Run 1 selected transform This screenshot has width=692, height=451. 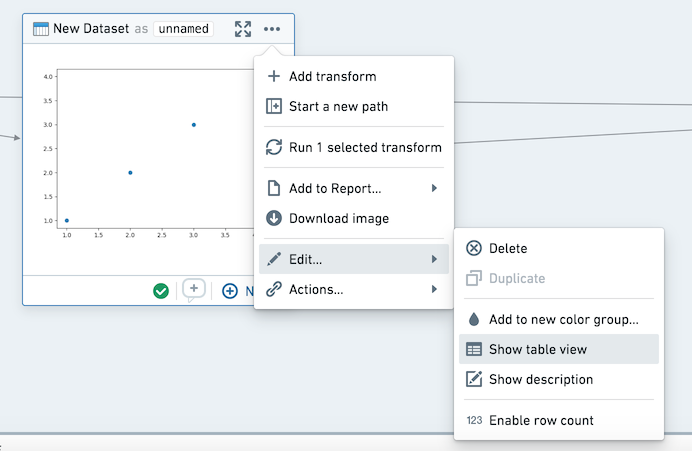click(x=354, y=147)
